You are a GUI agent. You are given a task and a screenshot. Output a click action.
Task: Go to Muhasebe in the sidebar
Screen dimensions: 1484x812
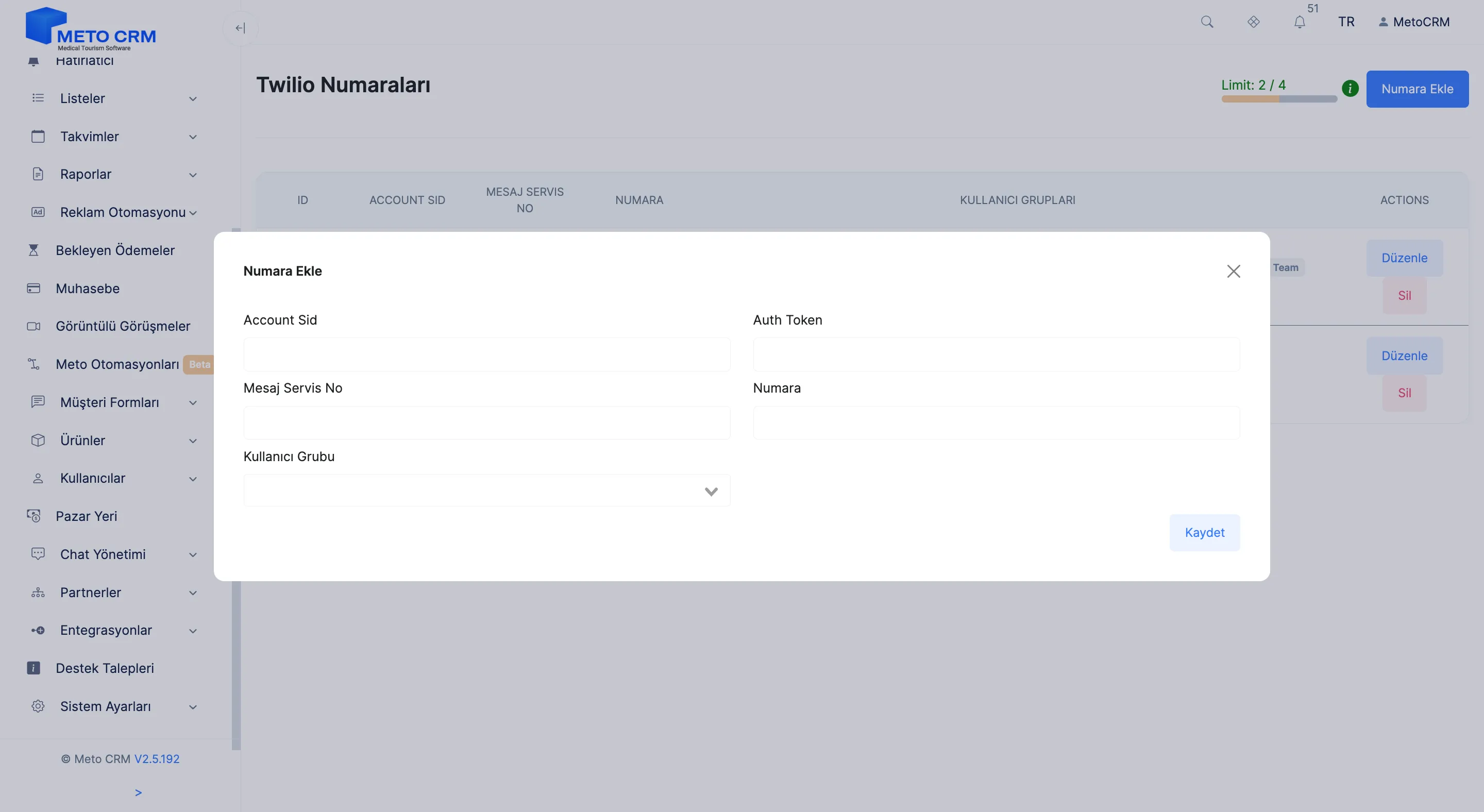click(x=88, y=288)
